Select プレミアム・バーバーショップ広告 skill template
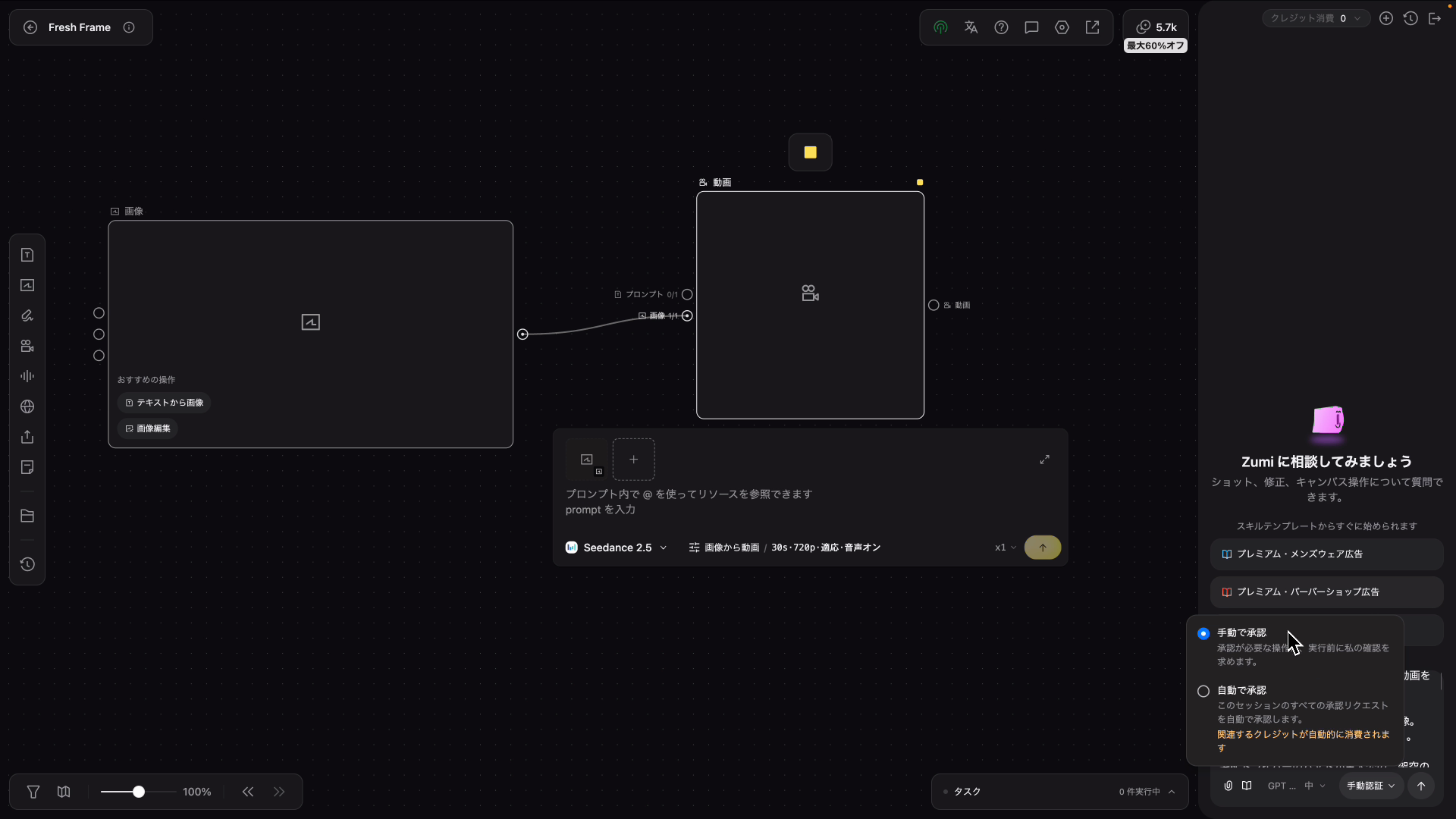Image resolution: width=1456 pixels, height=819 pixels. [1326, 592]
